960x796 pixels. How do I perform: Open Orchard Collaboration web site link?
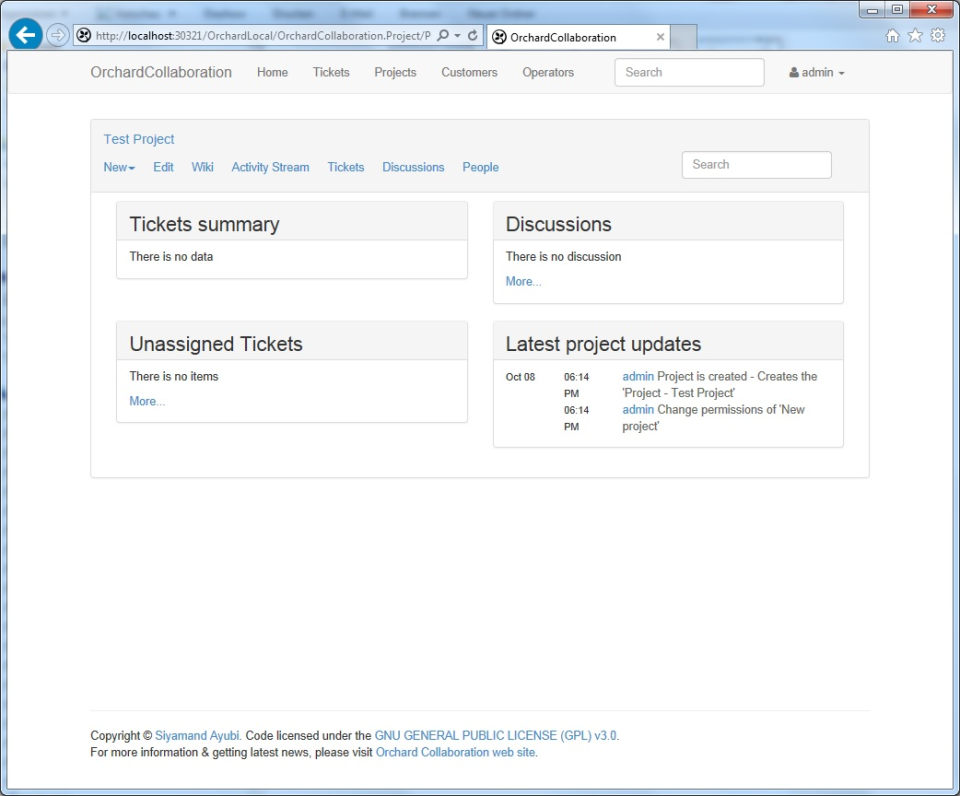[456, 752]
